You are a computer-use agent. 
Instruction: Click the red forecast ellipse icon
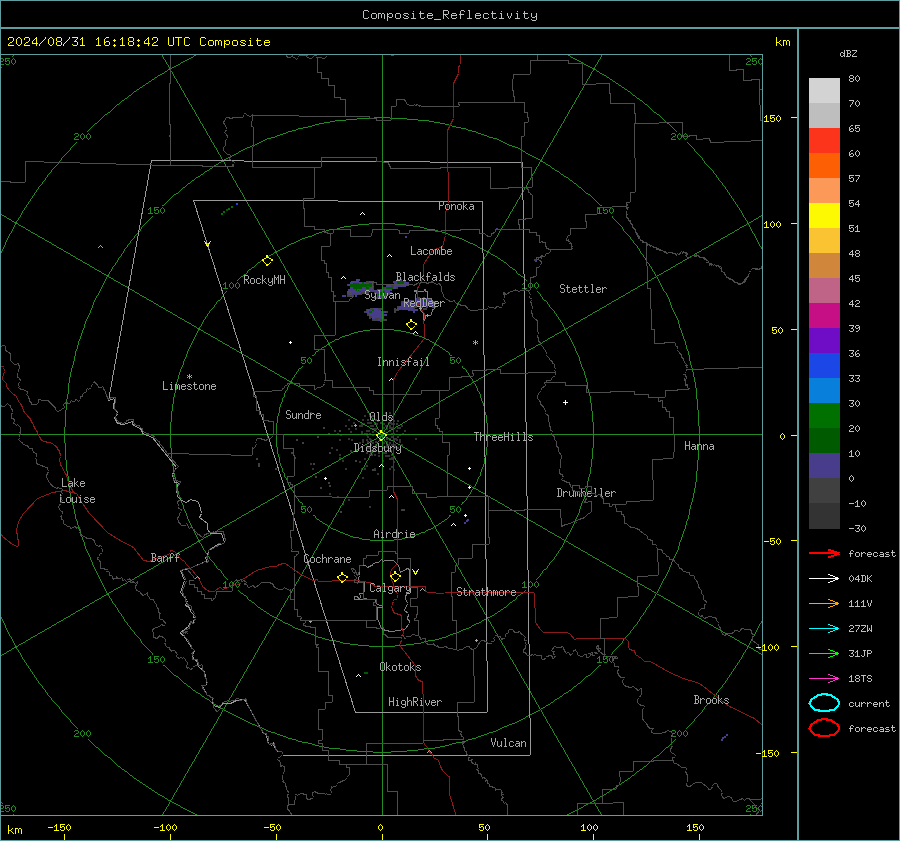pyautogui.click(x=824, y=728)
